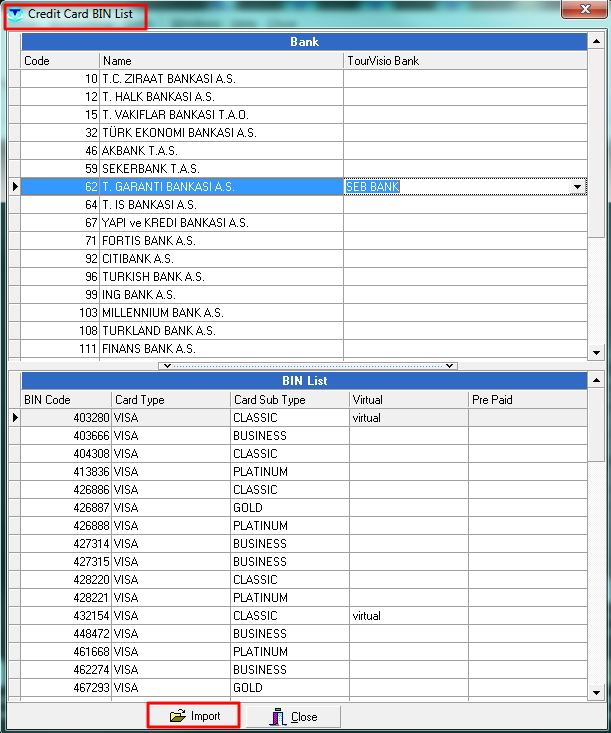The width and height of the screenshot is (611, 733).
Task: Click the Credit Card BIN List window icon
Action: [15, 14]
